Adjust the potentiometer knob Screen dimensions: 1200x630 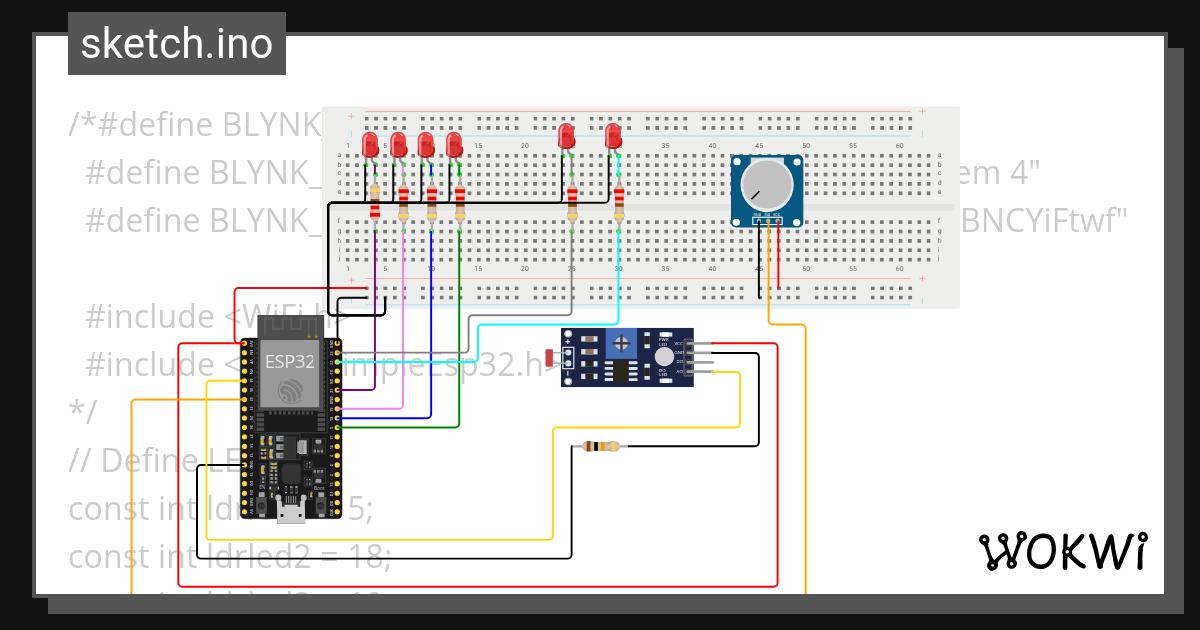tap(766, 185)
